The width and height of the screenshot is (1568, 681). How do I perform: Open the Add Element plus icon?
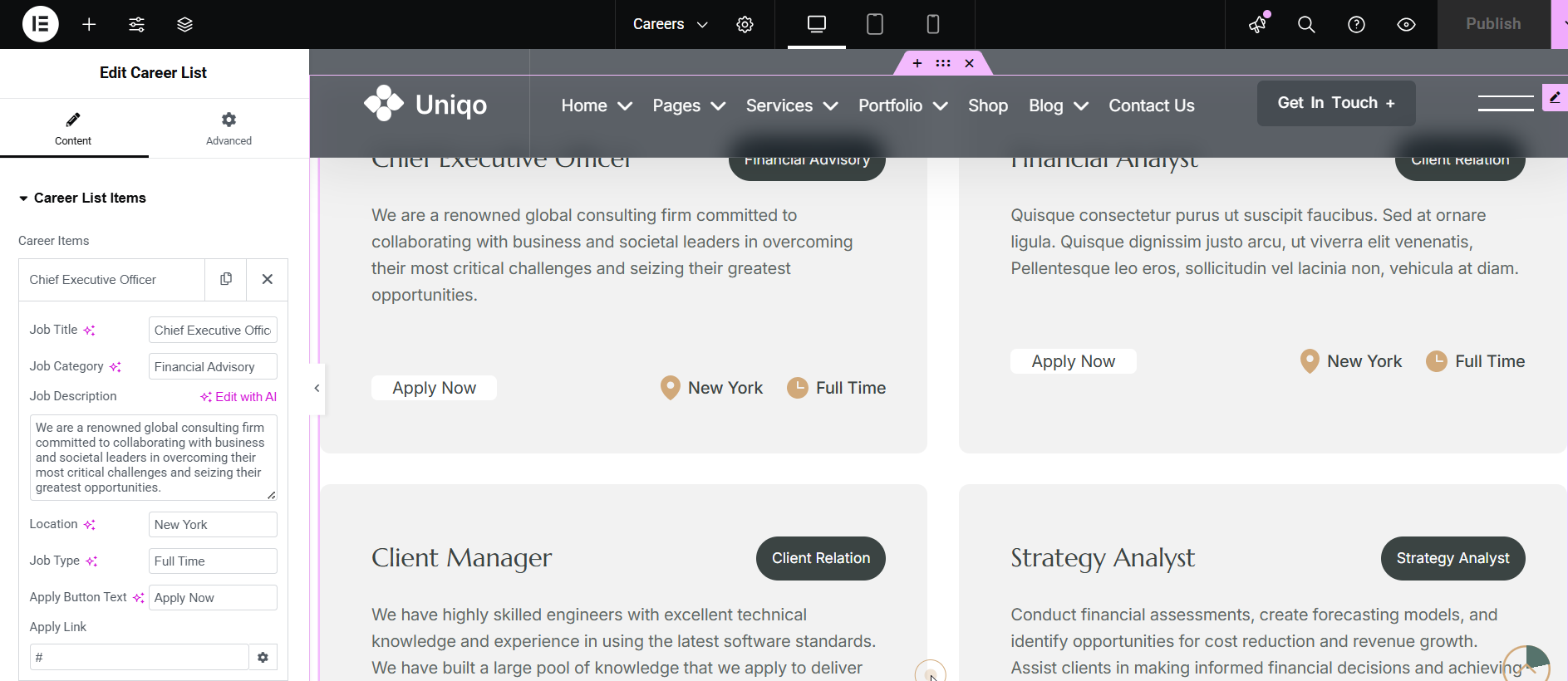tap(89, 24)
